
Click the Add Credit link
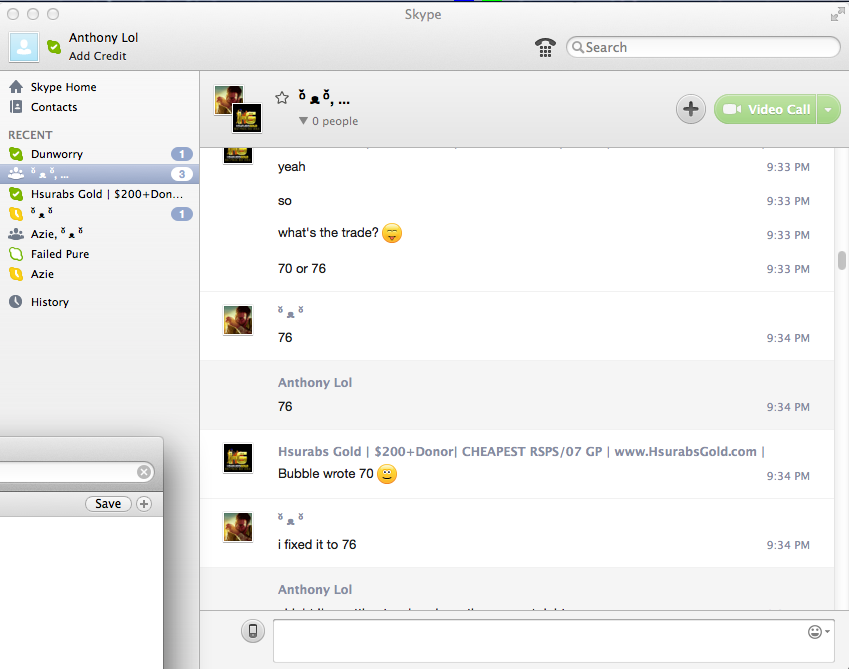[x=97, y=56]
